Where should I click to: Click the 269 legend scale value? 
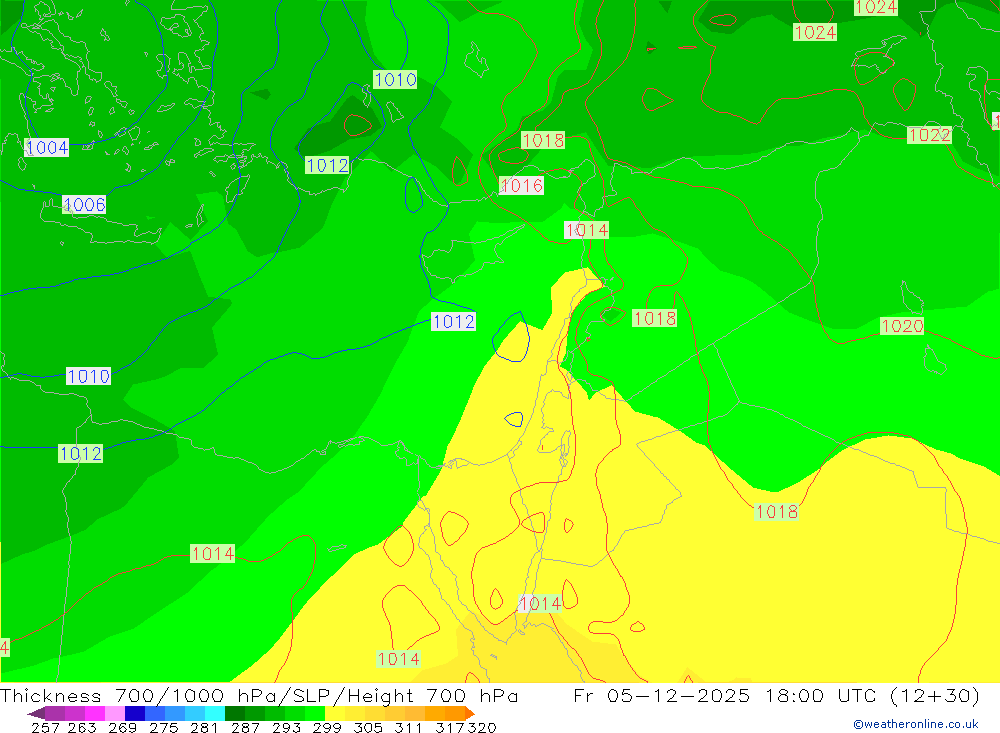click(x=122, y=727)
